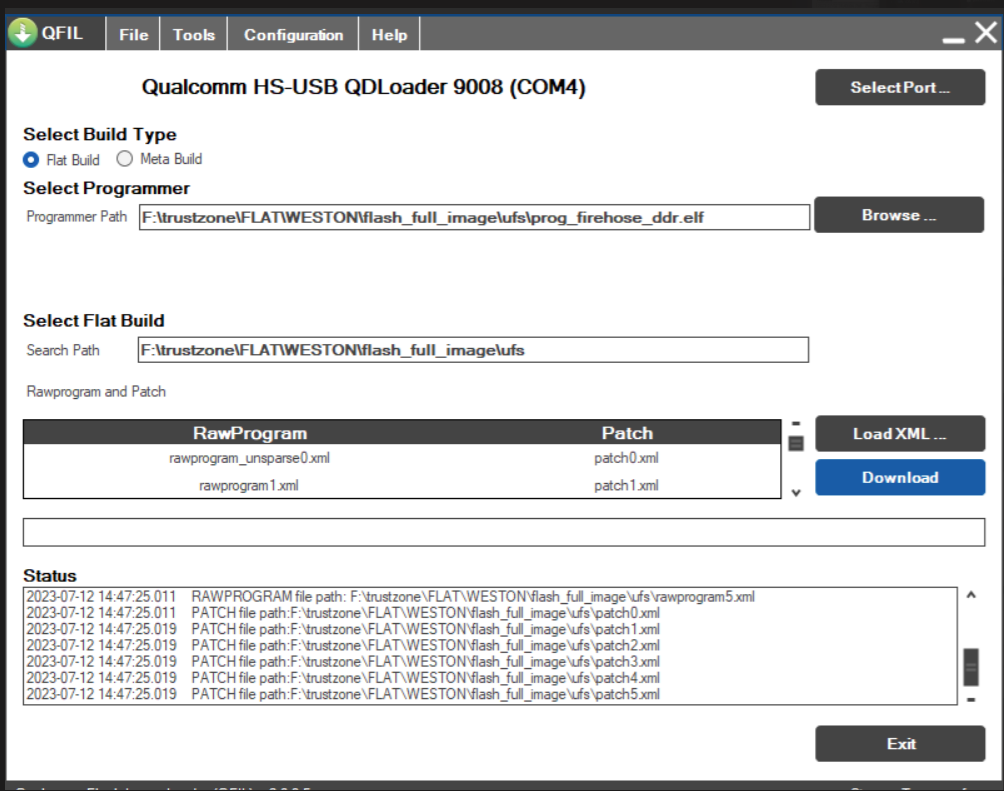Screen dimensions: 1004x791
Task: Open the Tools menu
Action: [x=193, y=35]
